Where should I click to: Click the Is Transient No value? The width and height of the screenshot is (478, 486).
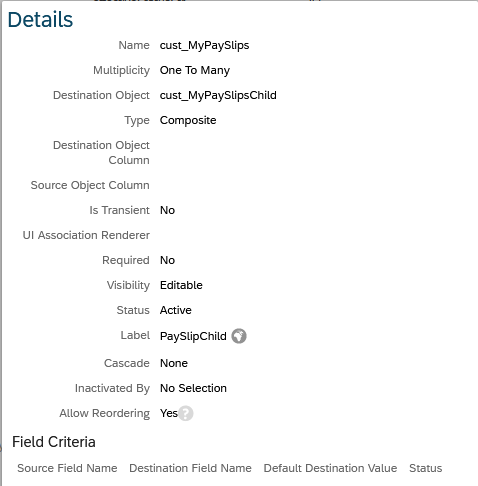(x=167, y=210)
